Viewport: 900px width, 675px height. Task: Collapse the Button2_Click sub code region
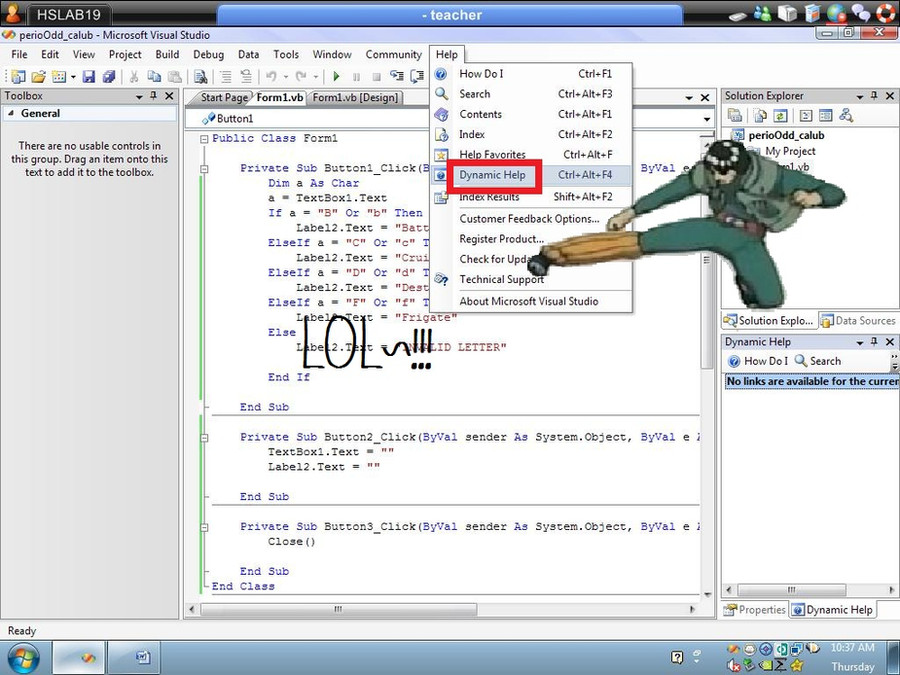coord(204,437)
